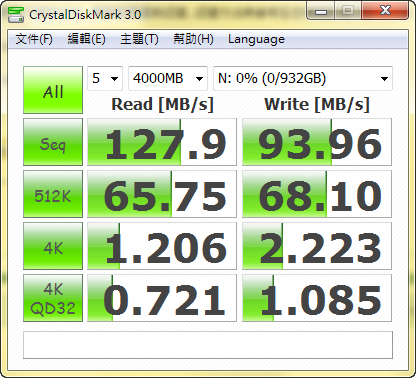This screenshot has width=416, height=378.
Task: Select the 512K write result 68.10
Action: click(317, 194)
